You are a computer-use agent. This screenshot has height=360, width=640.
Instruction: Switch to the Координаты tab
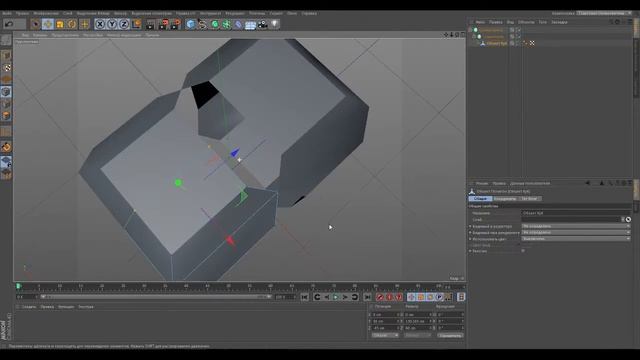point(505,199)
